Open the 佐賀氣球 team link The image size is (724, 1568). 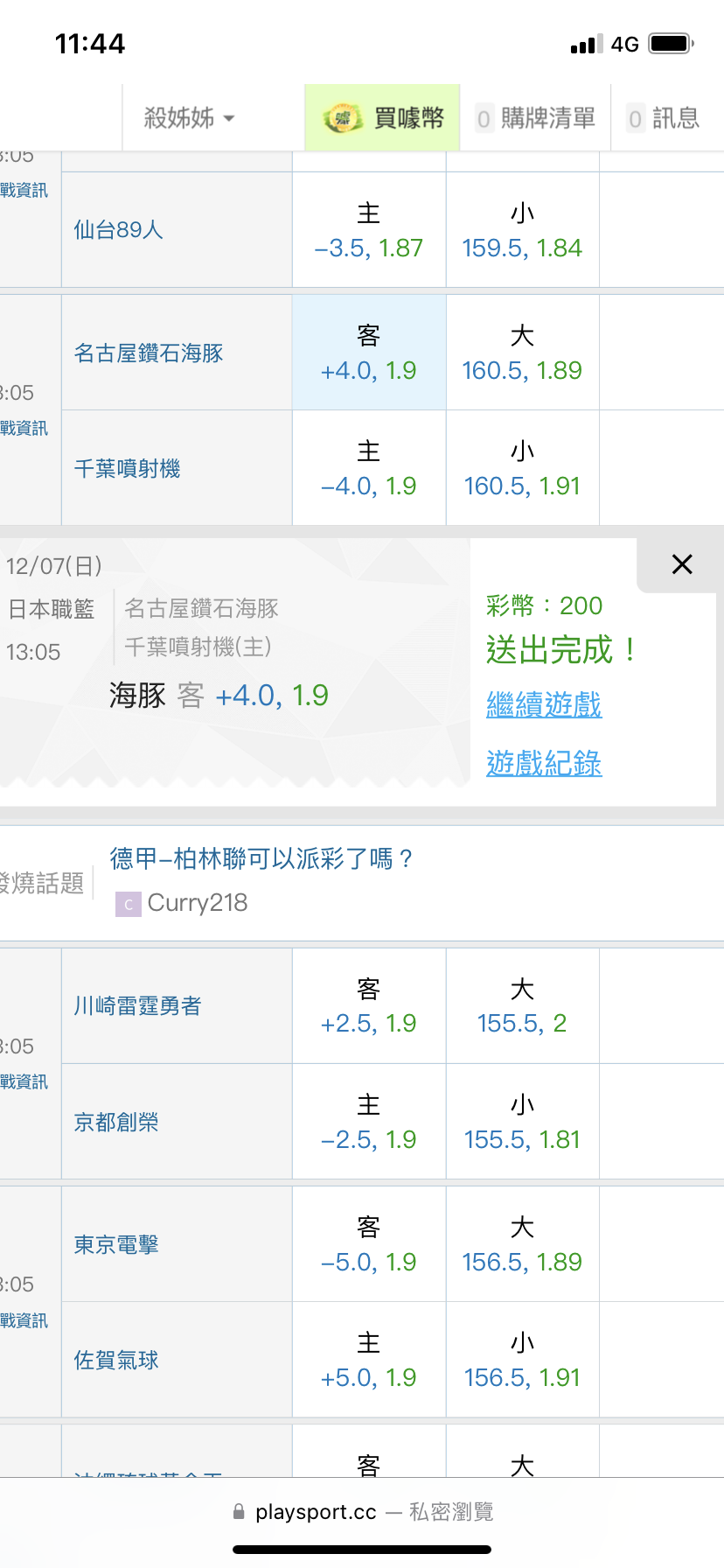click(116, 1361)
